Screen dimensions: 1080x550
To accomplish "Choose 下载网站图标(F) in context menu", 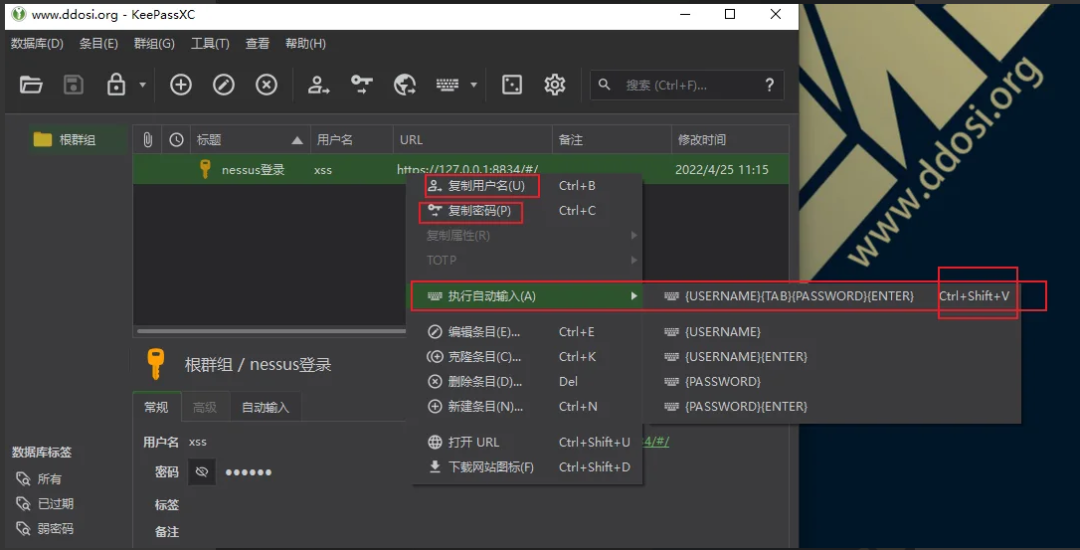I will point(527,467).
